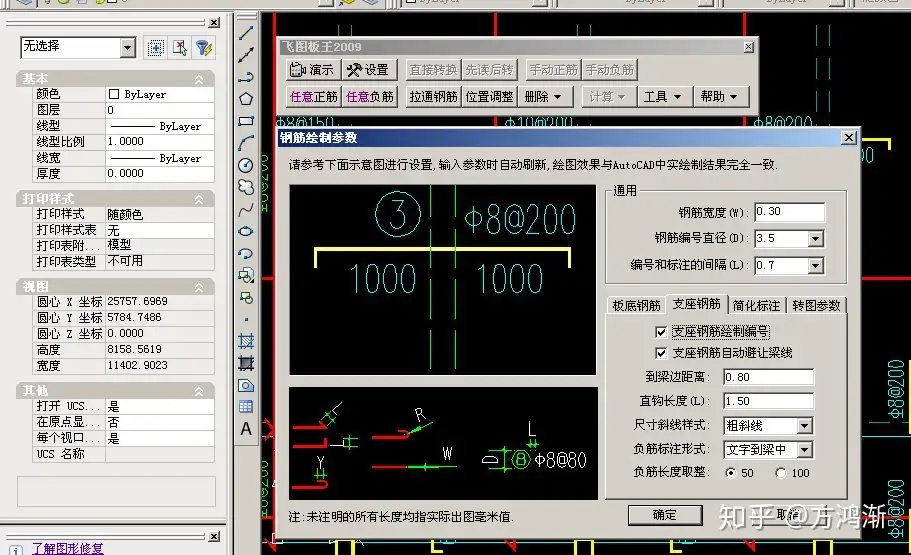
Task: Toggle PICKADD icon in properties palette
Action: tap(156, 48)
